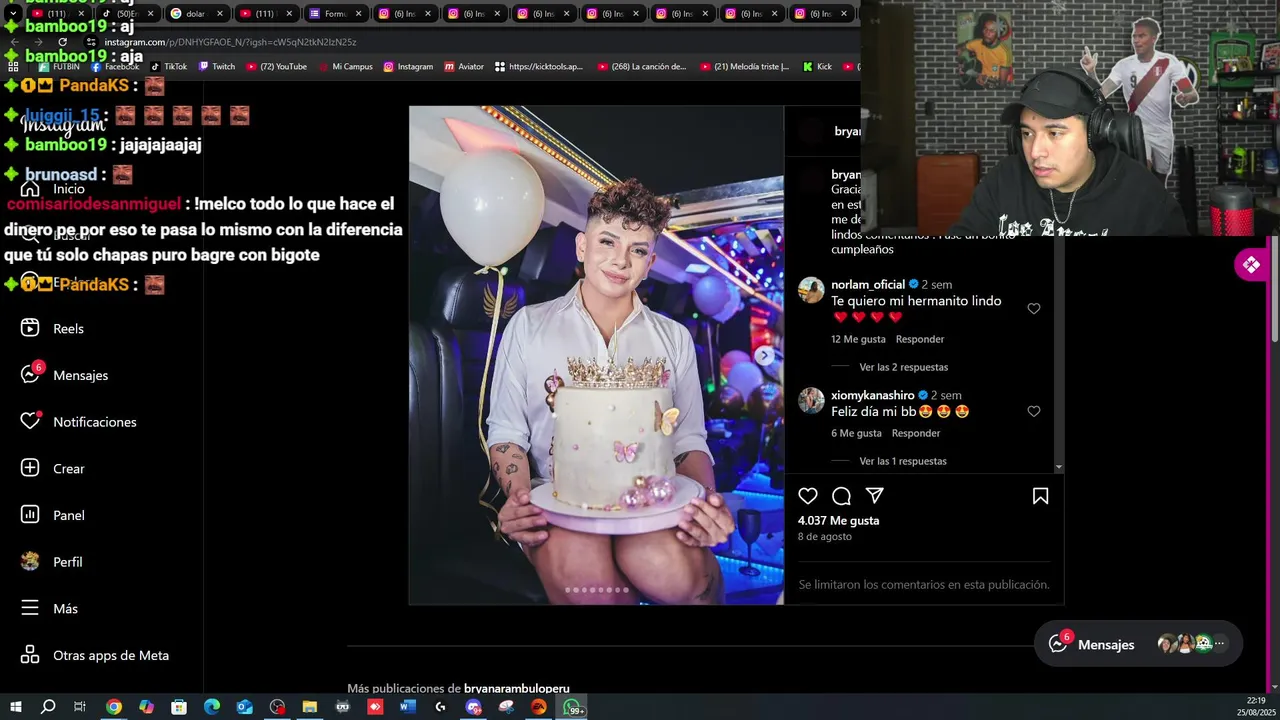Open xiomykanashiro's profile link
The height and width of the screenshot is (720, 1280).
pos(872,395)
